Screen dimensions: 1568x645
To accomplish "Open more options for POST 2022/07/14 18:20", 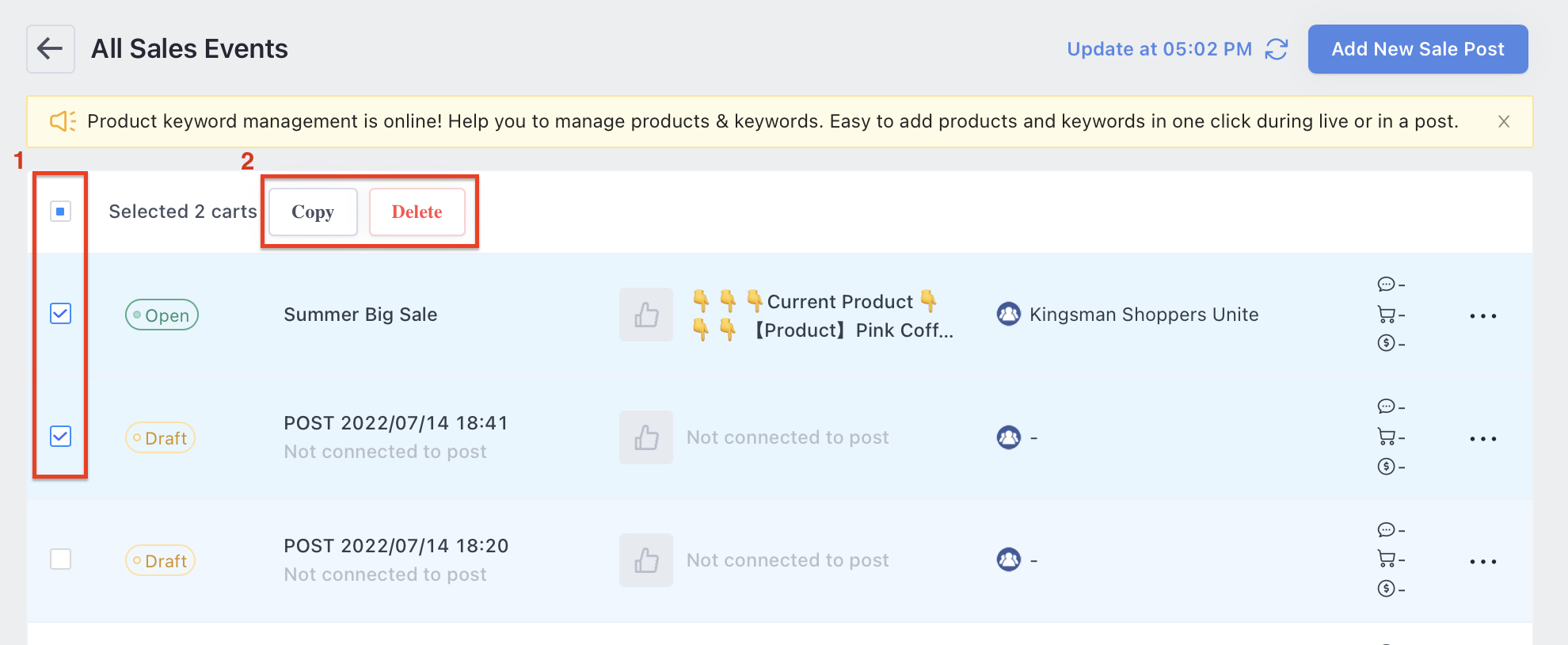I will [x=1482, y=562].
